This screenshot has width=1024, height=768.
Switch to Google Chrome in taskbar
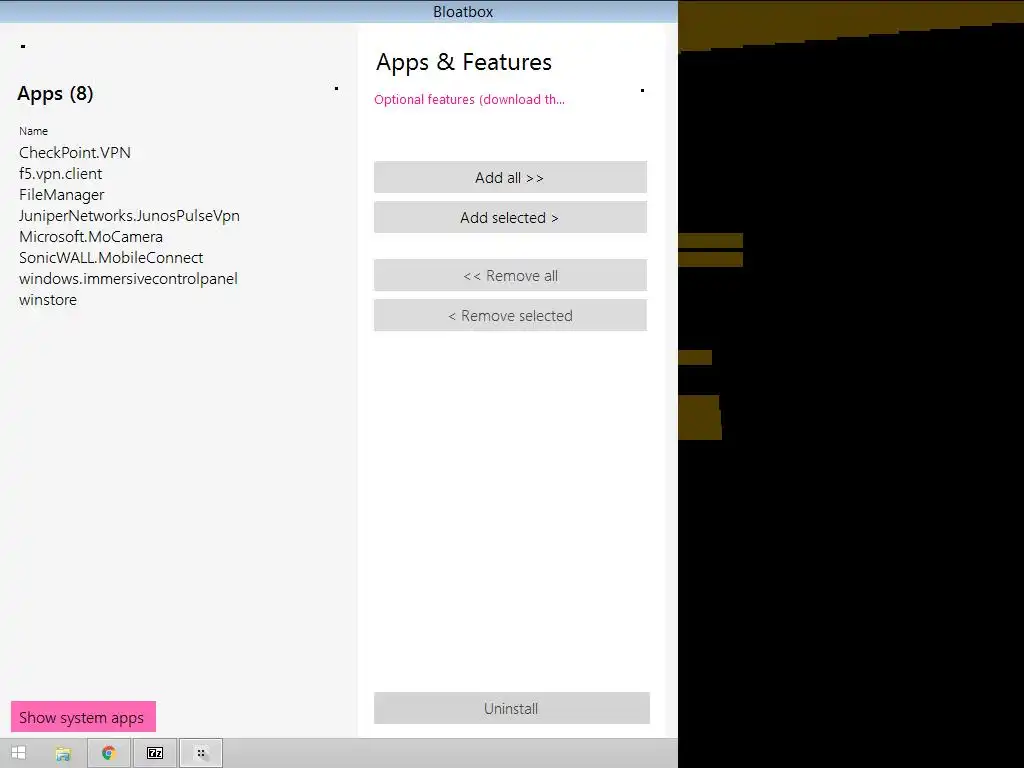point(109,753)
